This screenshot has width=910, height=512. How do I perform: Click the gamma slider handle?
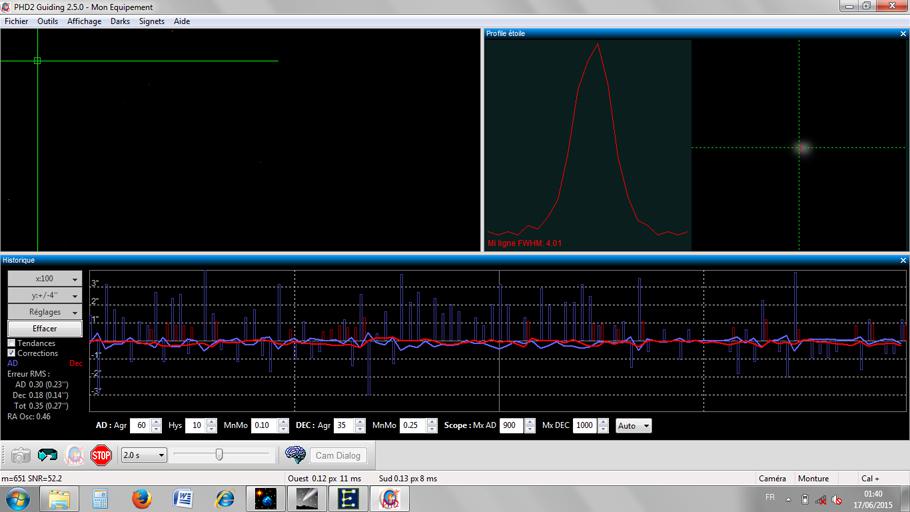(219, 455)
